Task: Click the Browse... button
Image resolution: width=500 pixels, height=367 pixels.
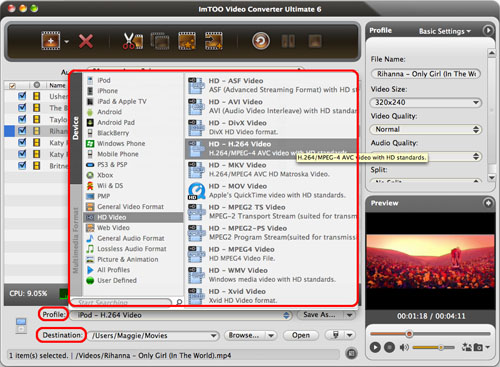Action: pos(244,335)
